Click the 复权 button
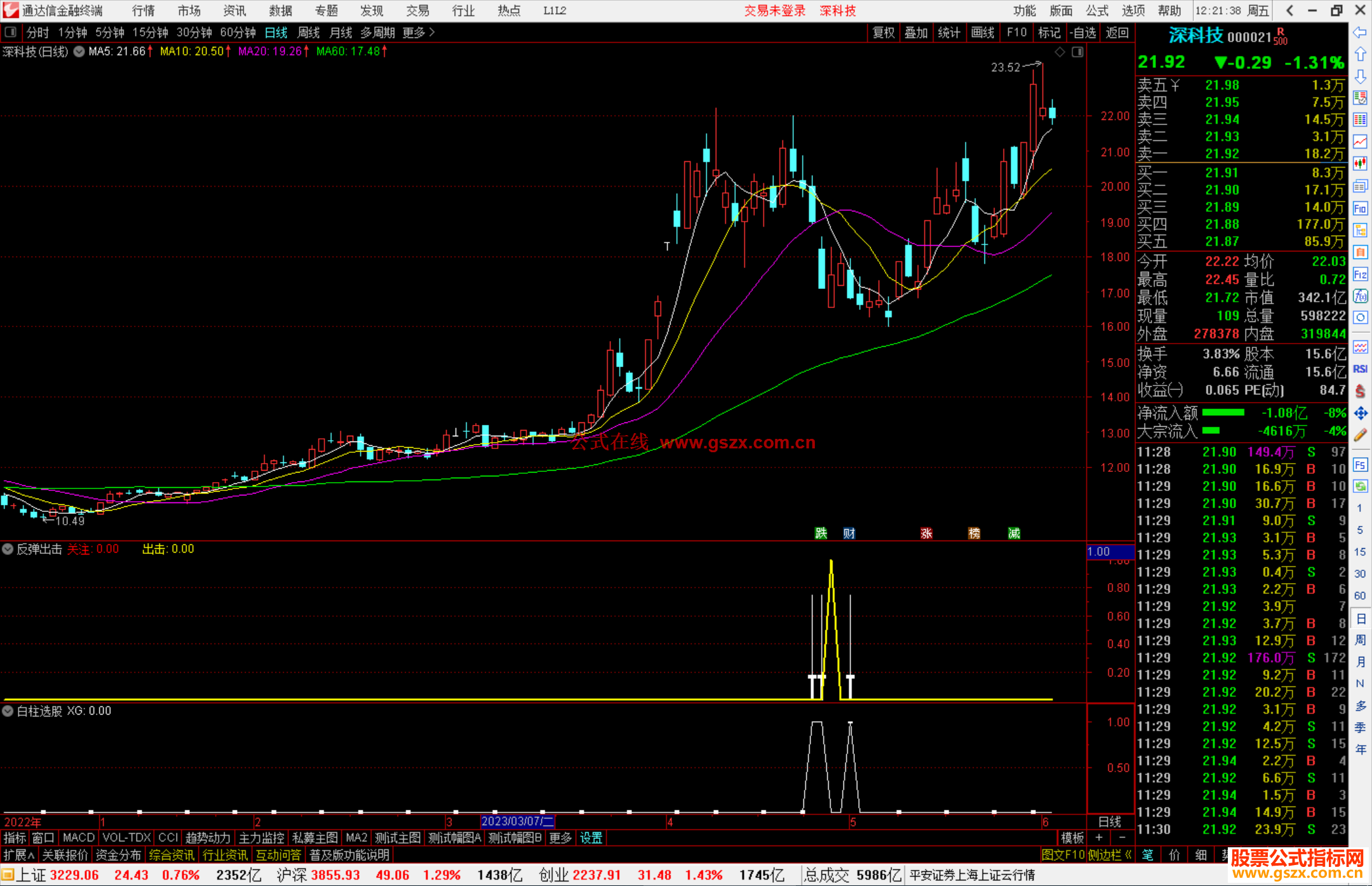1372x886 pixels. point(883,32)
